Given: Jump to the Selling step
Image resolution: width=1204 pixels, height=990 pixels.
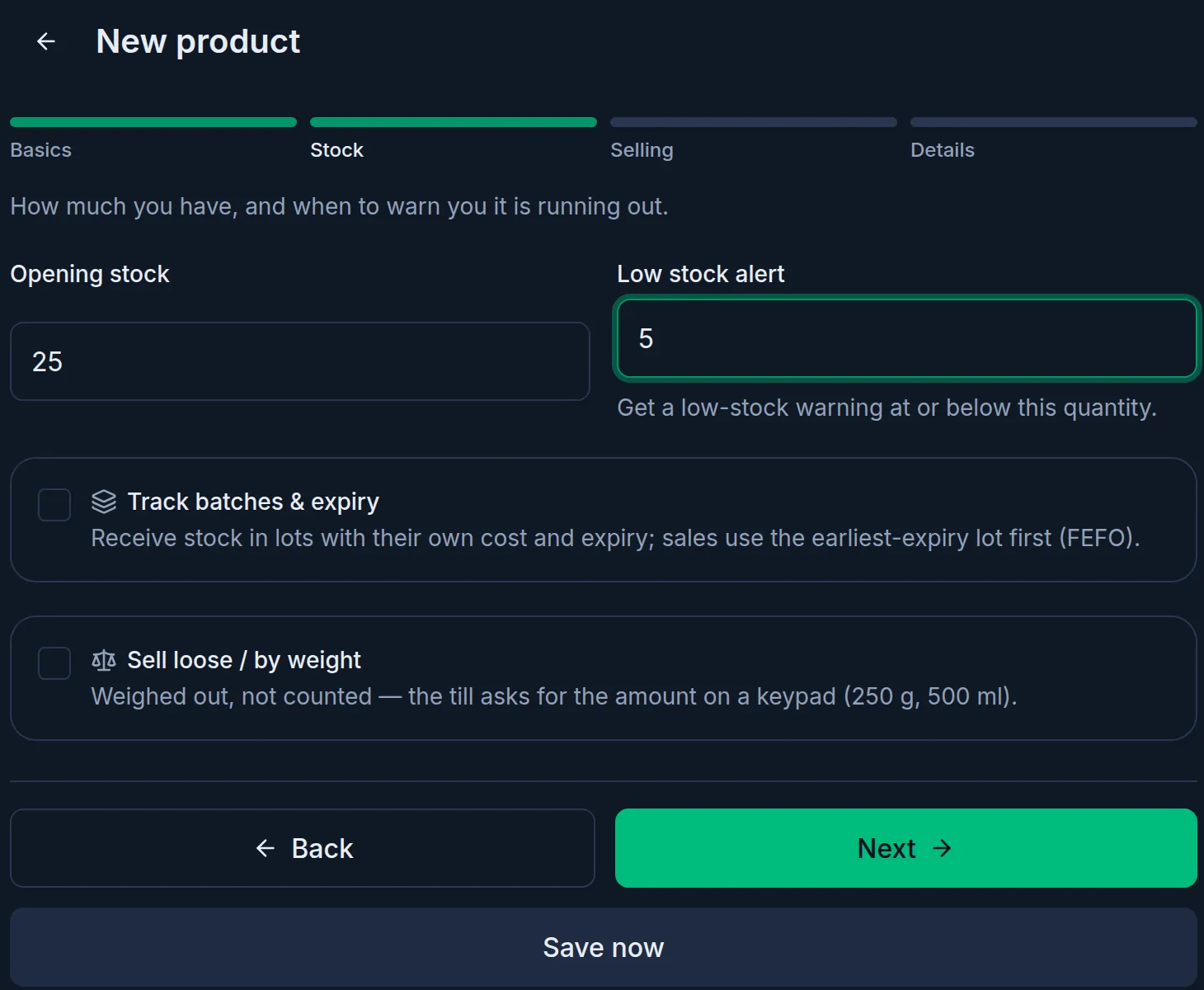Looking at the screenshot, I should 642,150.
